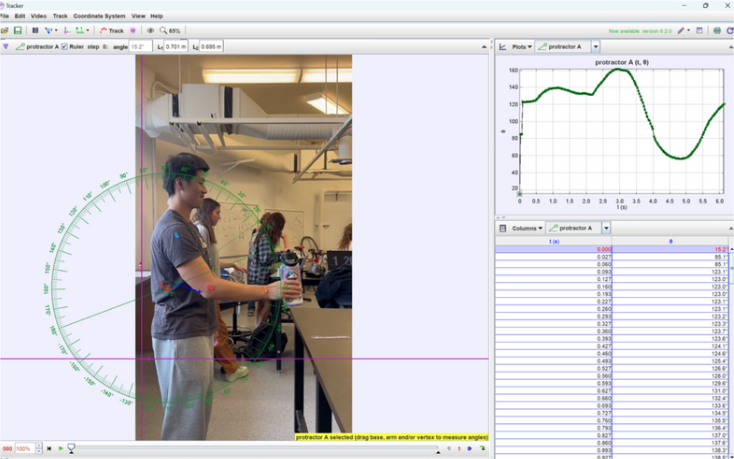Click the green play button
This screenshot has height=459, width=734.
(61, 449)
